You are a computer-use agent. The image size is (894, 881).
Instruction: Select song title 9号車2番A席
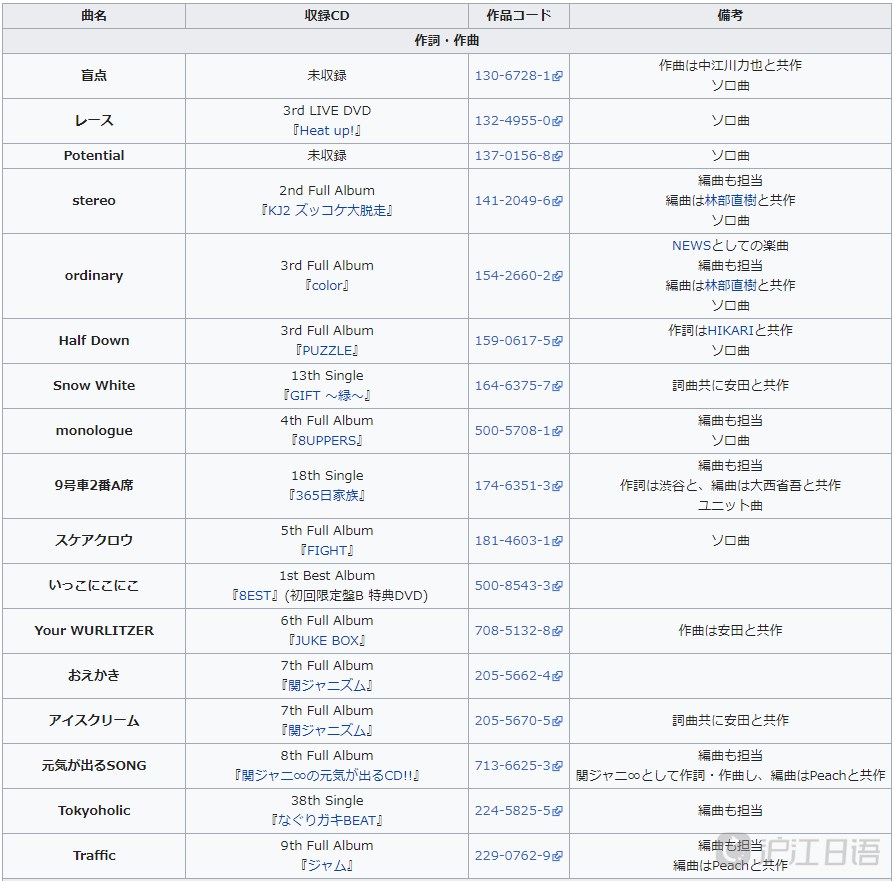(94, 485)
